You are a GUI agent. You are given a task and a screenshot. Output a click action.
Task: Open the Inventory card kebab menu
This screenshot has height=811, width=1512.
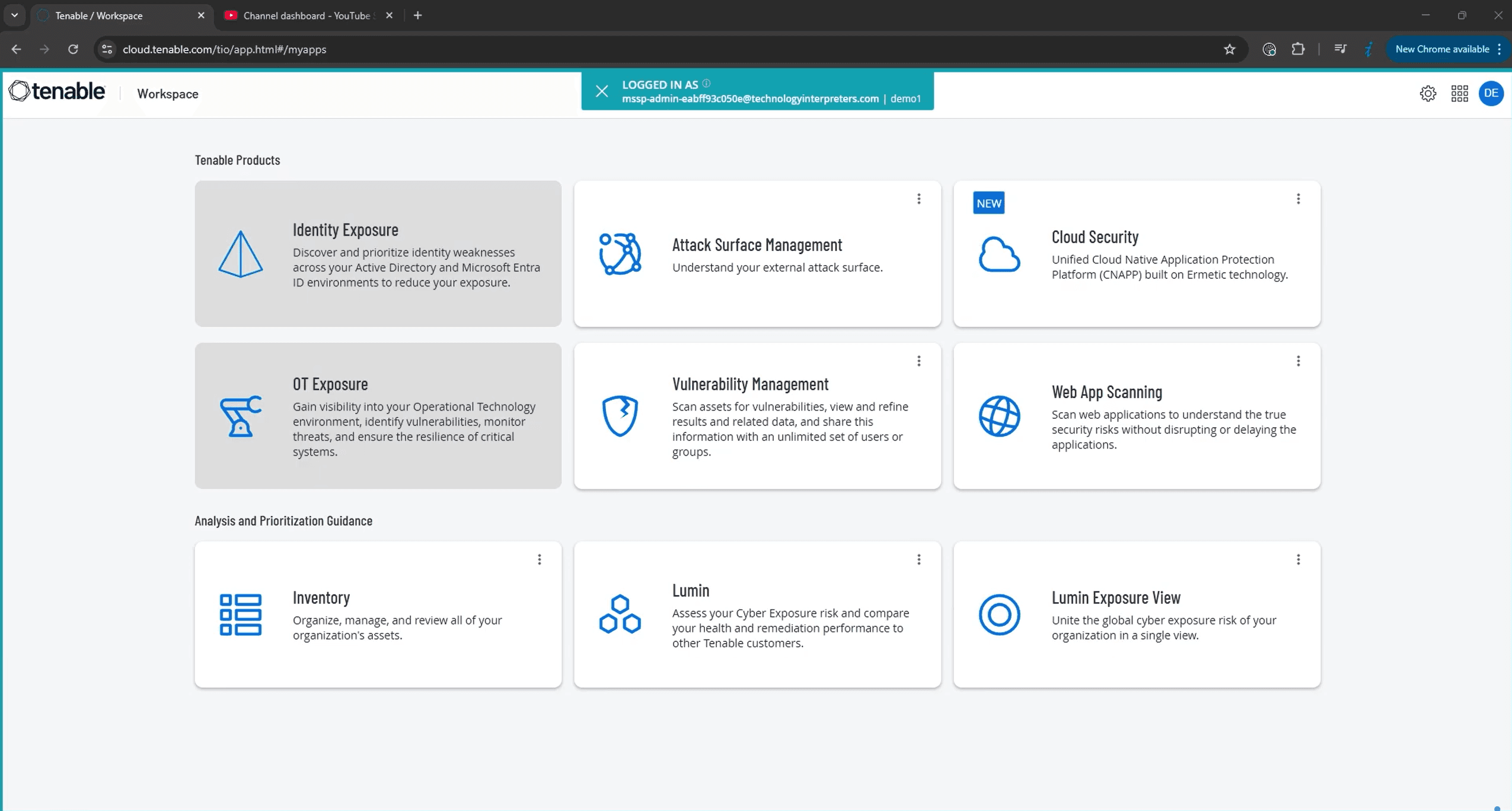[539, 559]
